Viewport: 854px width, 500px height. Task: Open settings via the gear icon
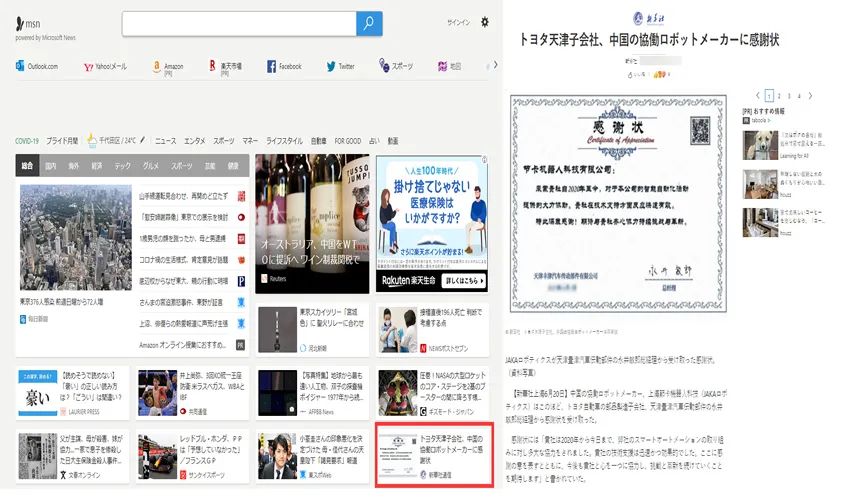point(485,22)
